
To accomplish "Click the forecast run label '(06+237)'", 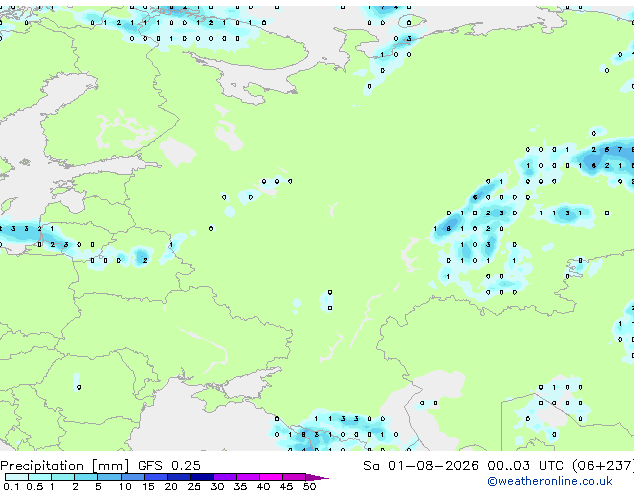I will (603, 466).
